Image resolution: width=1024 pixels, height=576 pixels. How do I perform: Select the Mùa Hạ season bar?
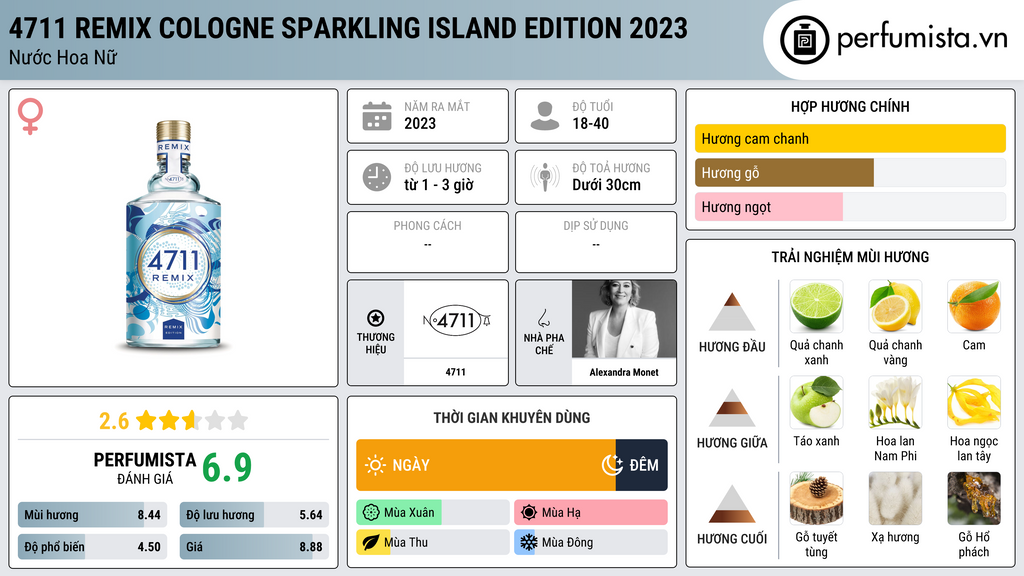coord(590,513)
